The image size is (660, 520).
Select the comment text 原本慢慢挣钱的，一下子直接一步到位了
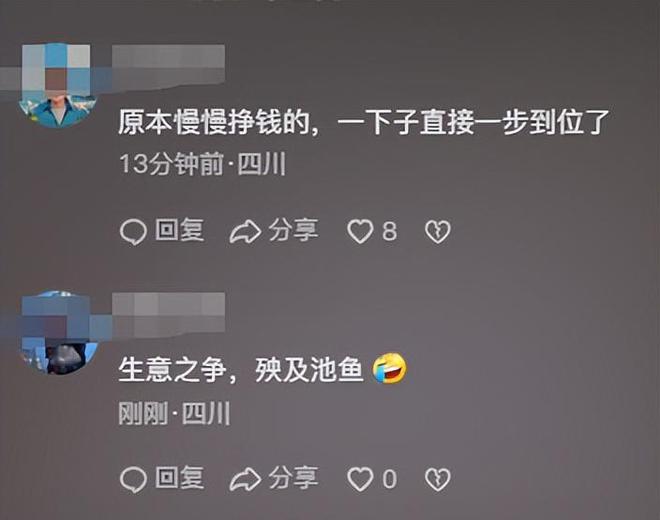364,123
